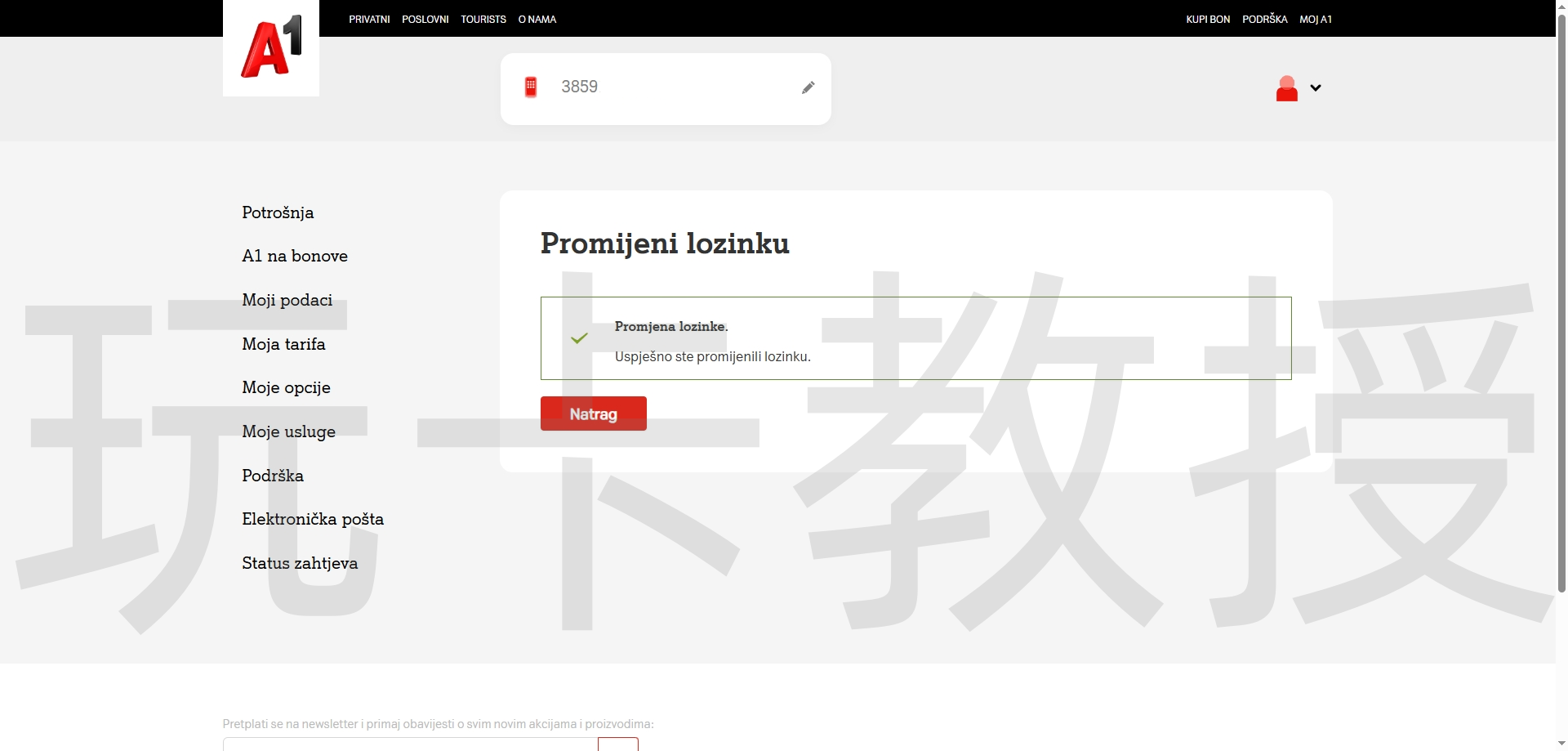Go to the TOURISTS section
The width and height of the screenshot is (1568, 751).
point(483,19)
